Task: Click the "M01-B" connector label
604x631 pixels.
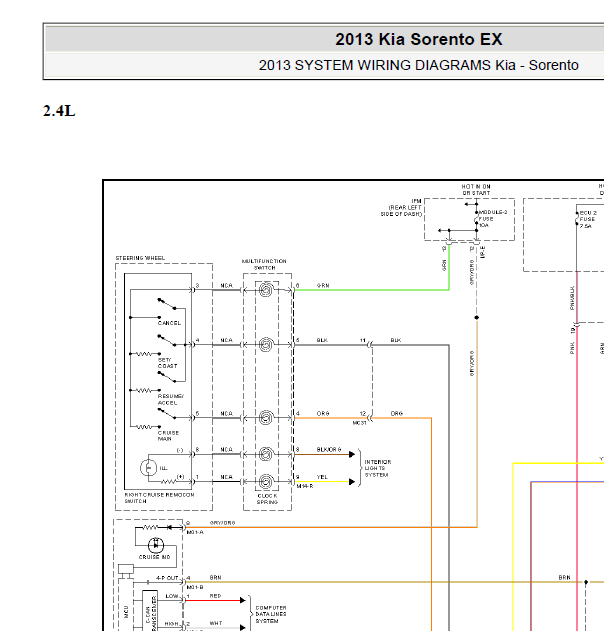Action: [195, 588]
